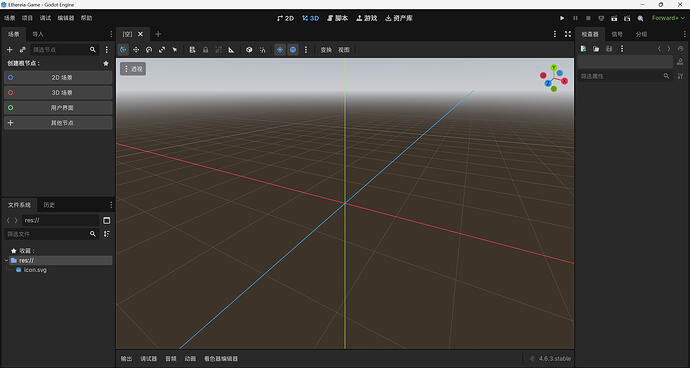This screenshot has height=368, width=690.
Task: Toggle lock selected node padlock
Action: pyautogui.click(x=206, y=50)
